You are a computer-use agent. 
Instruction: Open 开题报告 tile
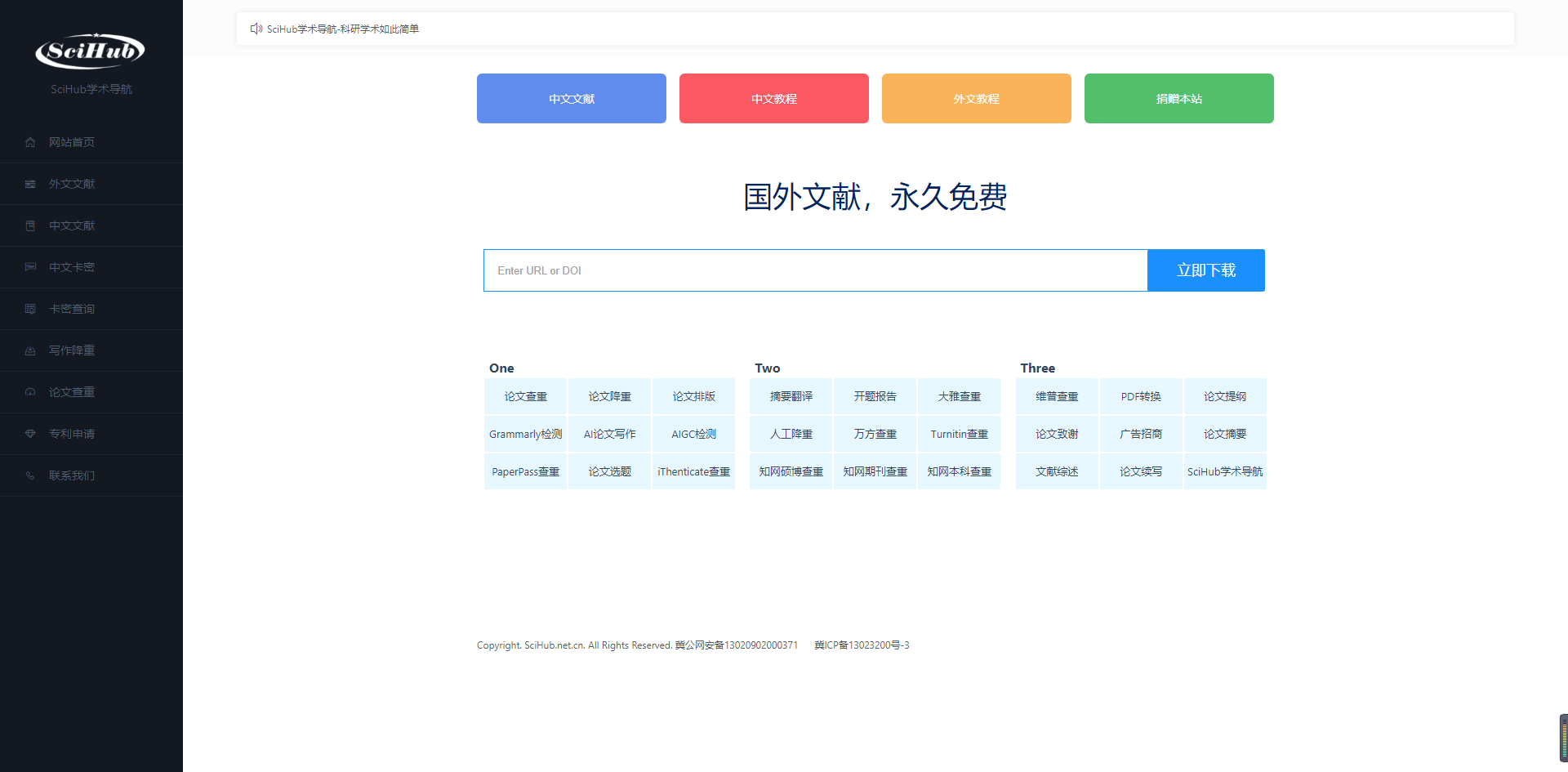click(875, 396)
